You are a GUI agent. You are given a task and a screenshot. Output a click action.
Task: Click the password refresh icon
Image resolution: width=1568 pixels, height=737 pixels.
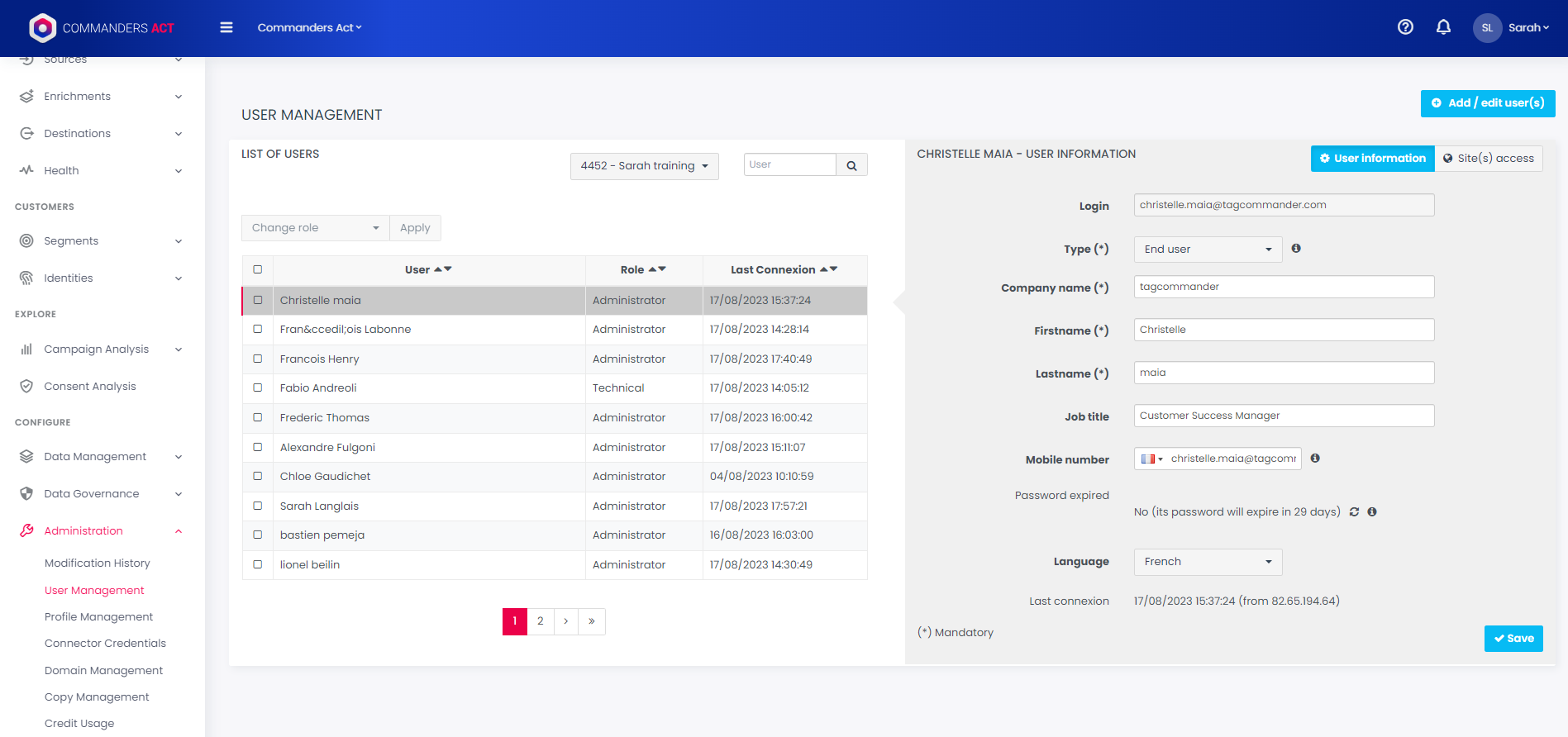pyautogui.click(x=1354, y=512)
